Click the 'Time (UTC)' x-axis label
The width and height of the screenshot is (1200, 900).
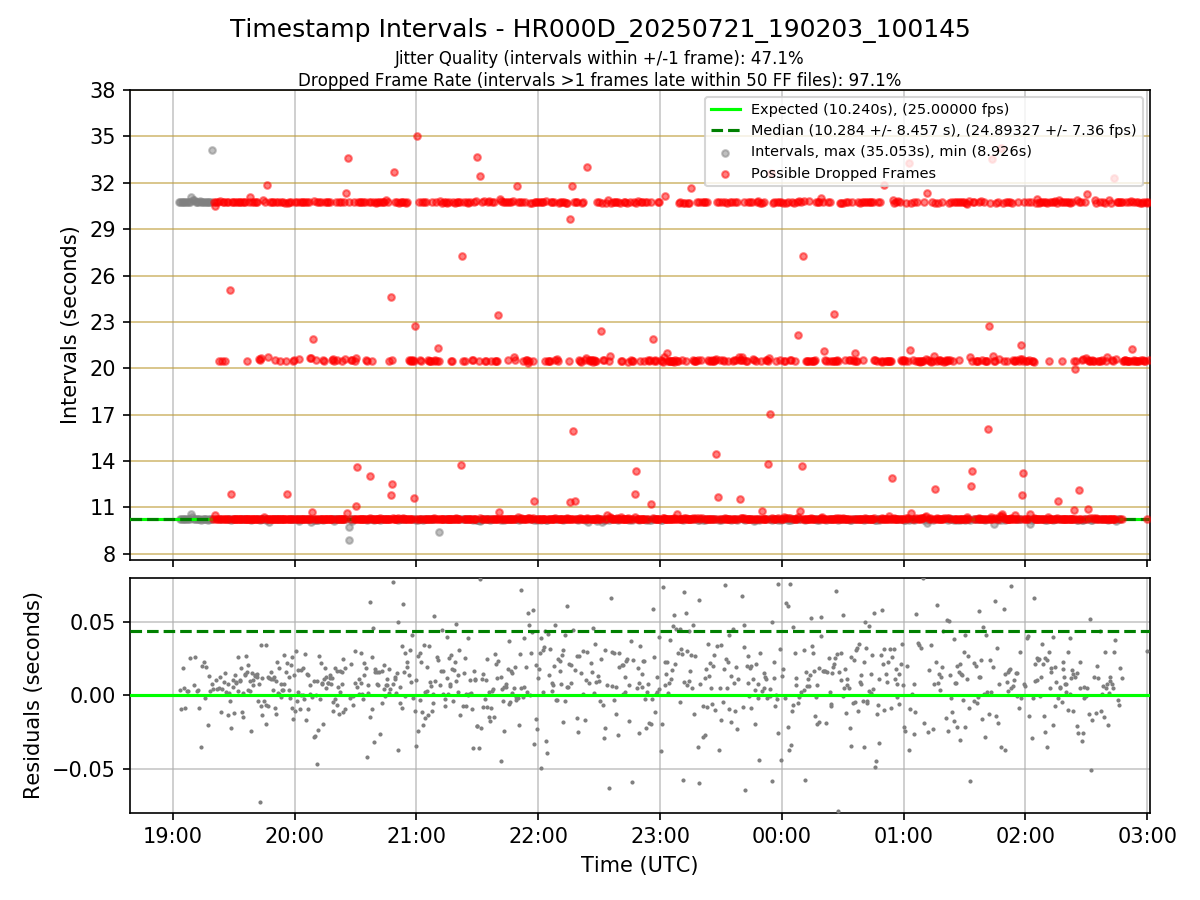point(639,865)
